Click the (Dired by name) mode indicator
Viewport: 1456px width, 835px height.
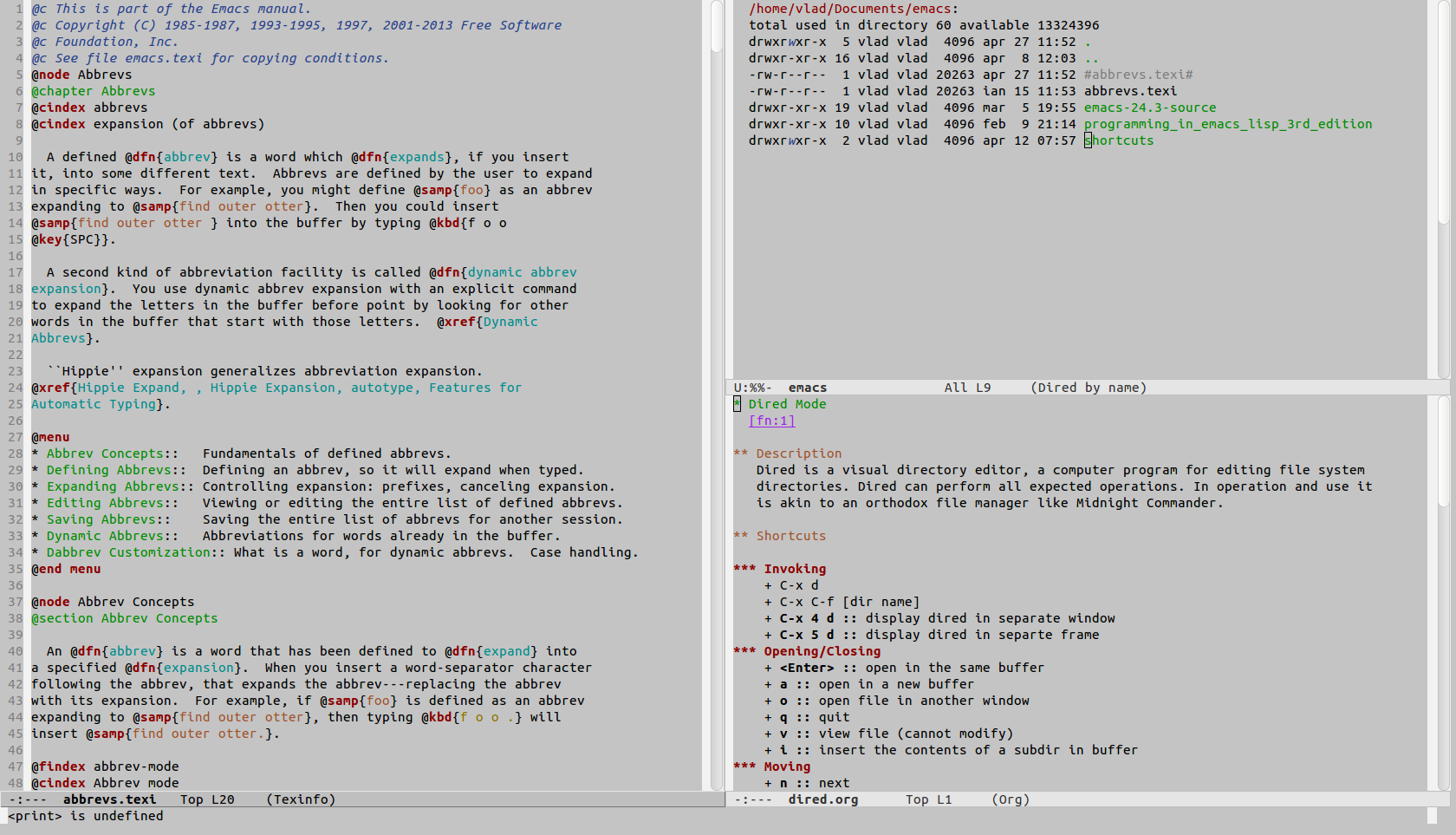click(x=1089, y=388)
